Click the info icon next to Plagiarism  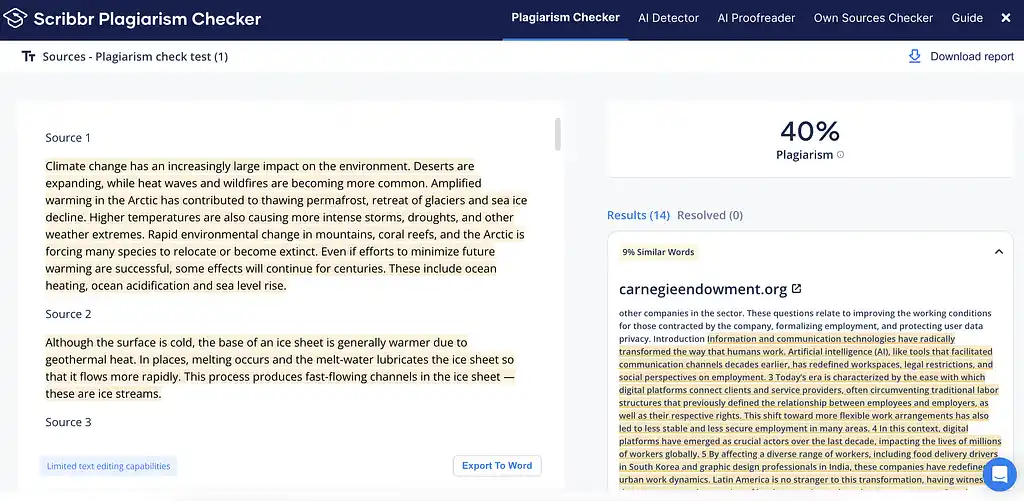[x=840, y=155]
